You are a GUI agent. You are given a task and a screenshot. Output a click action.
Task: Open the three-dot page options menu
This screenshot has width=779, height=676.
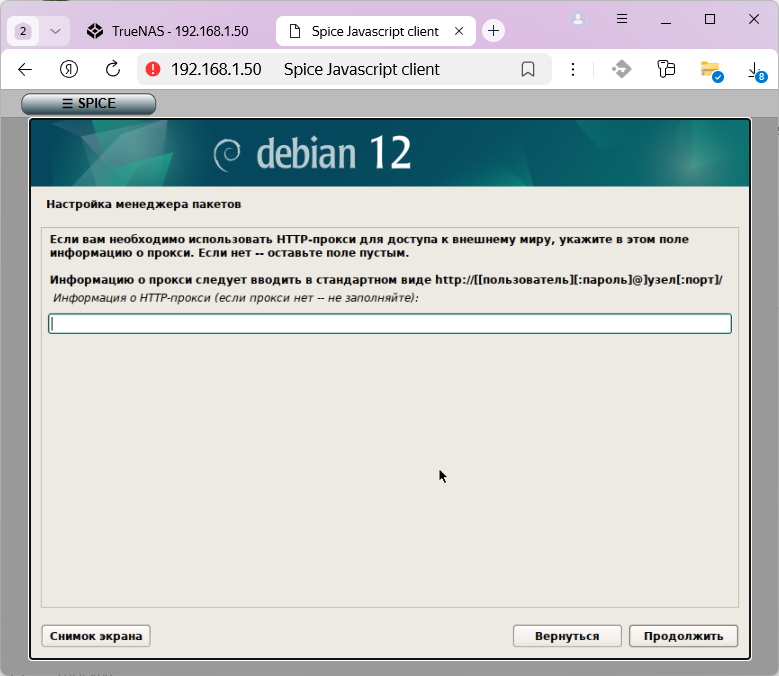click(x=573, y=69)
